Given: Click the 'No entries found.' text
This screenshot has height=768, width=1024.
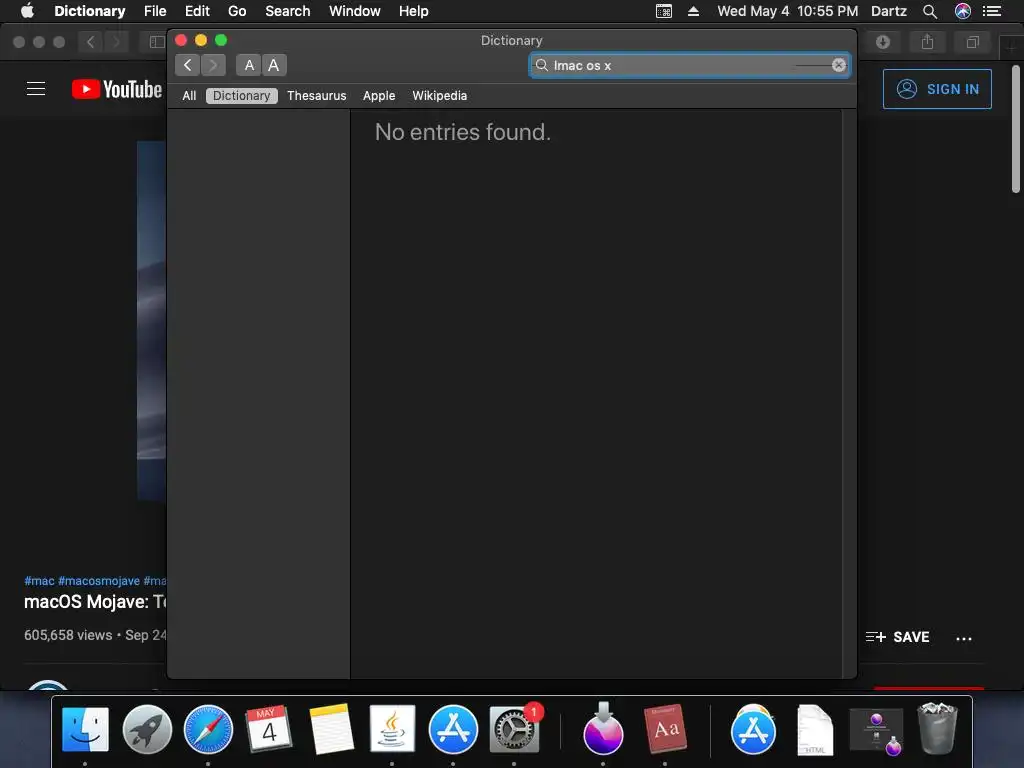Looking at the screenshot, I should tap(462, 132).
